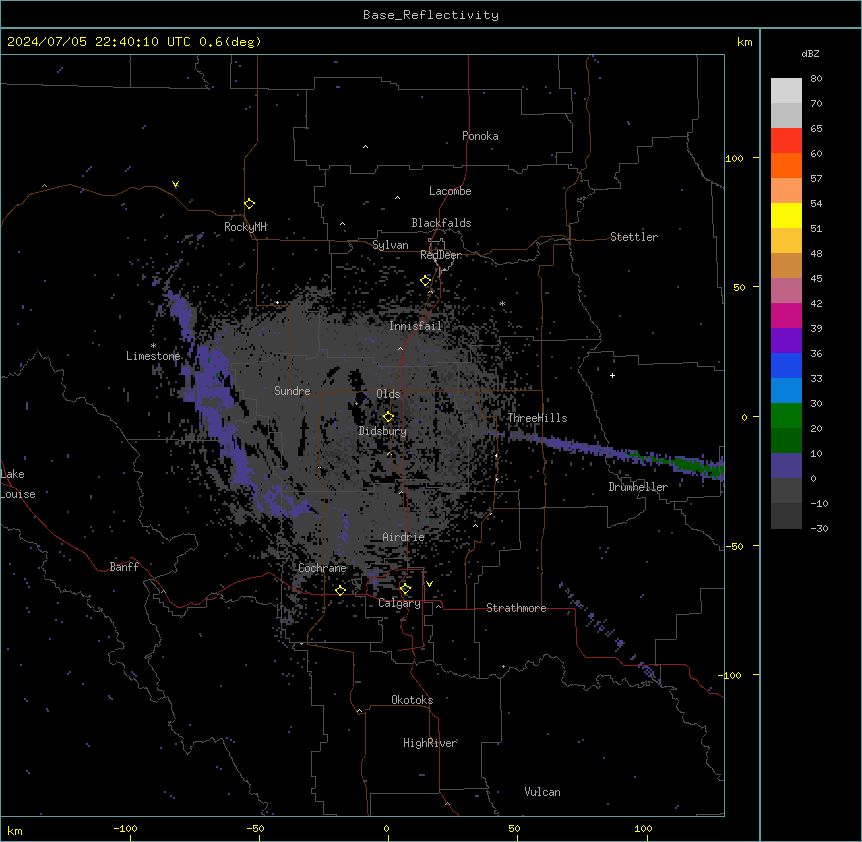Click the HighRiver town label
This screenshot has width=862, height=842.
[430, 743]
